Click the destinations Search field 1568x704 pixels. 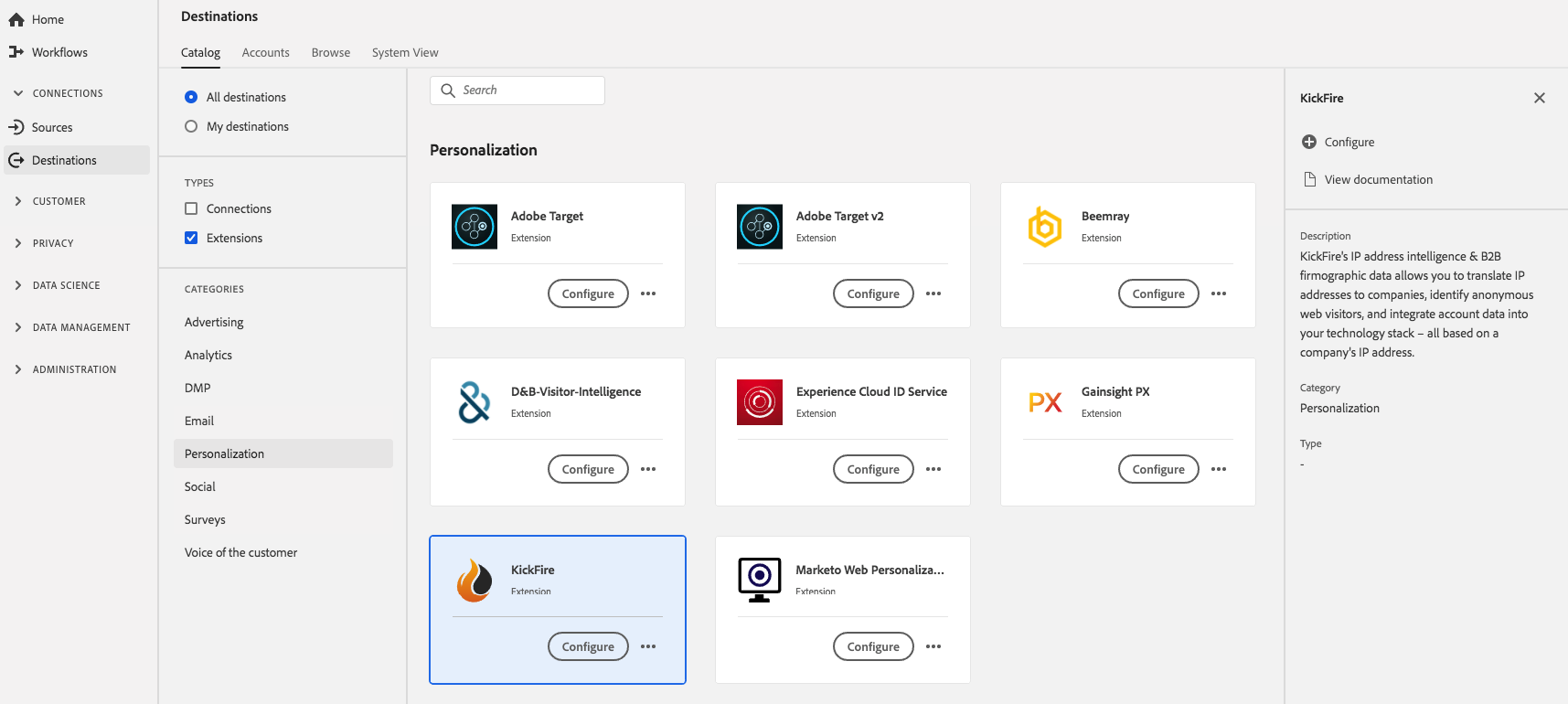point(517,91)
